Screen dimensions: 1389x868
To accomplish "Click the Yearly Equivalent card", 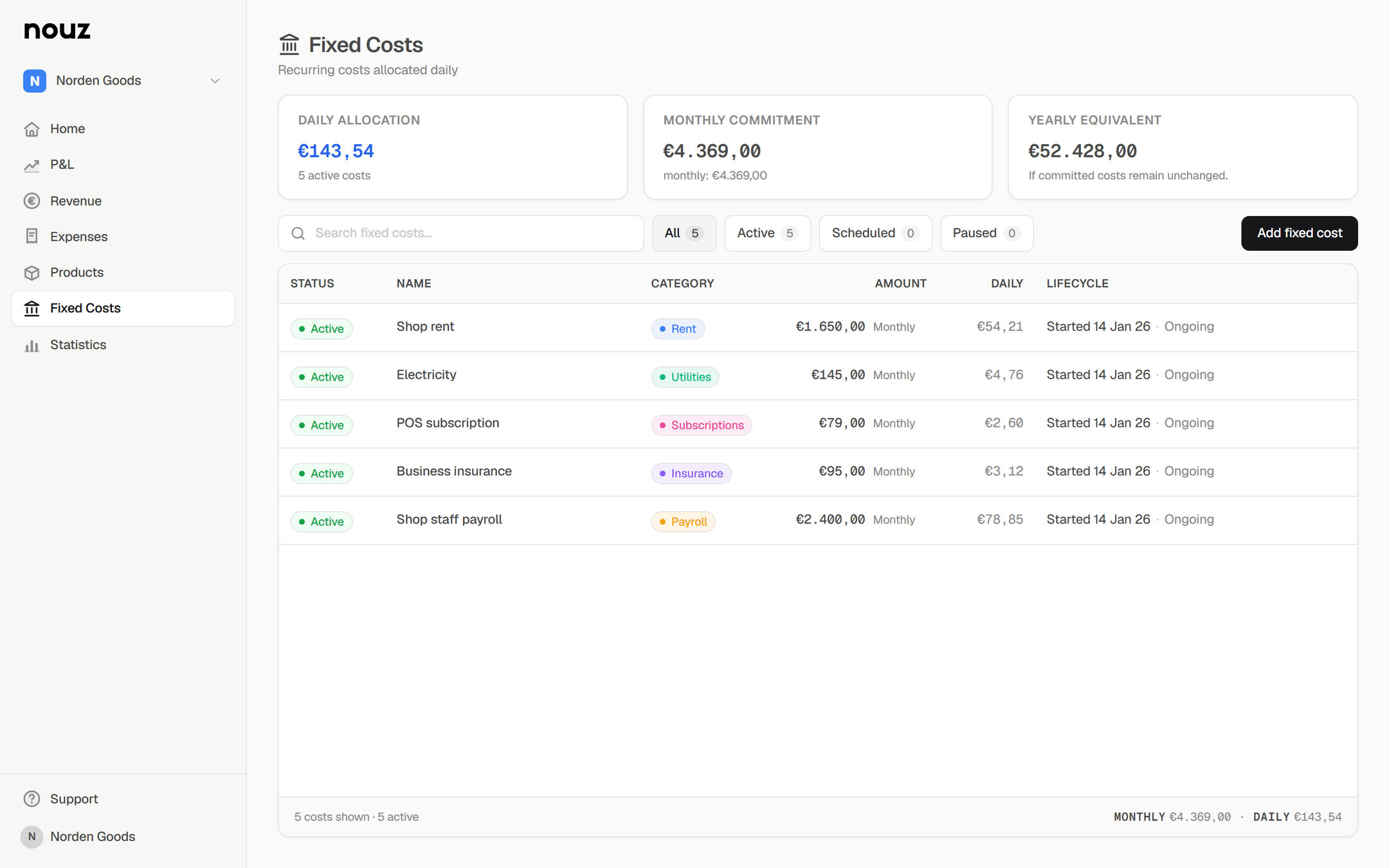I will coord(1183,147).
